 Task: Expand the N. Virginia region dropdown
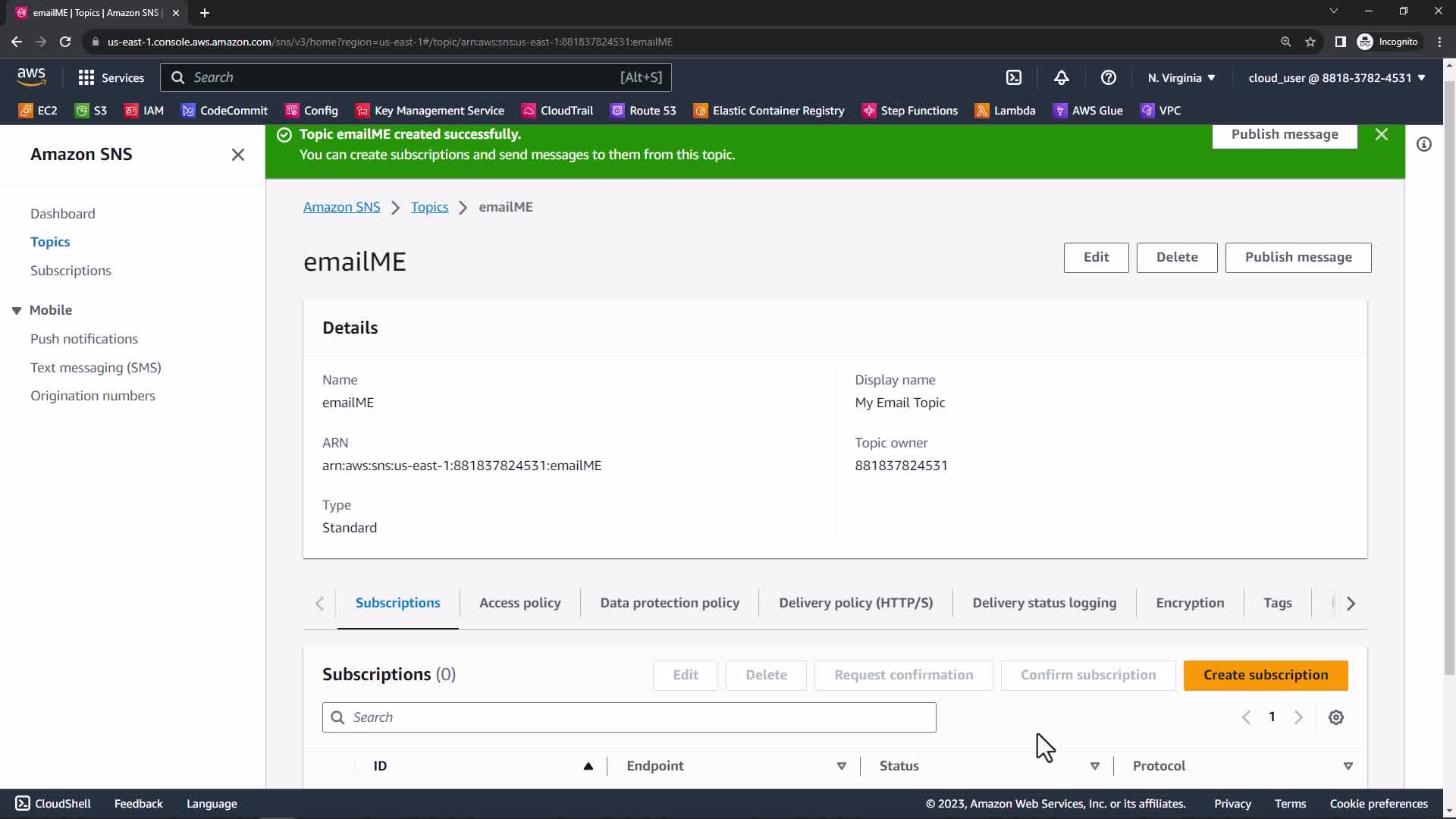click(x=1181, y=77)
